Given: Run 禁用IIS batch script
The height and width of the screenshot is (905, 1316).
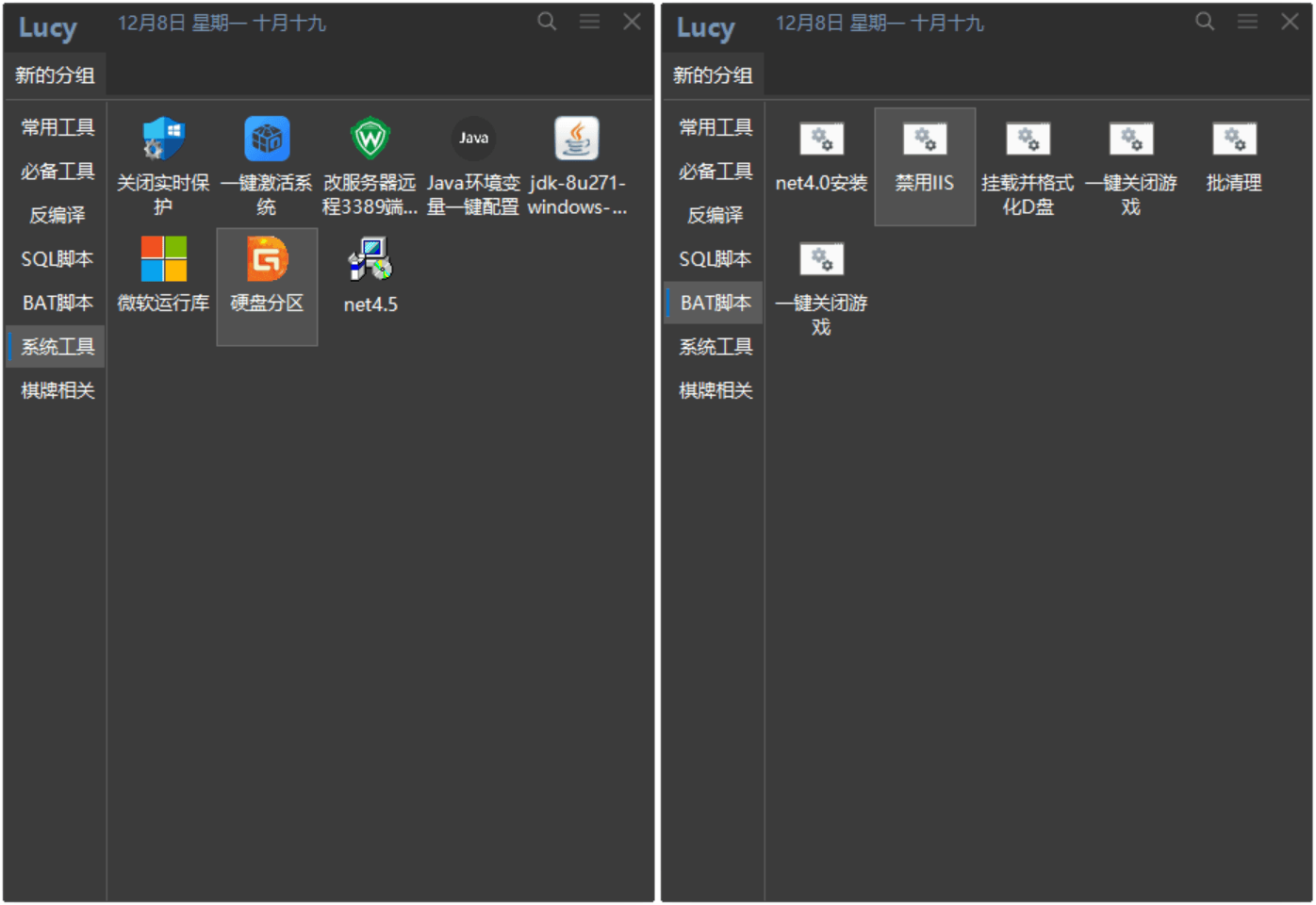Looking at the screenshot, I should tap(925, 140).
